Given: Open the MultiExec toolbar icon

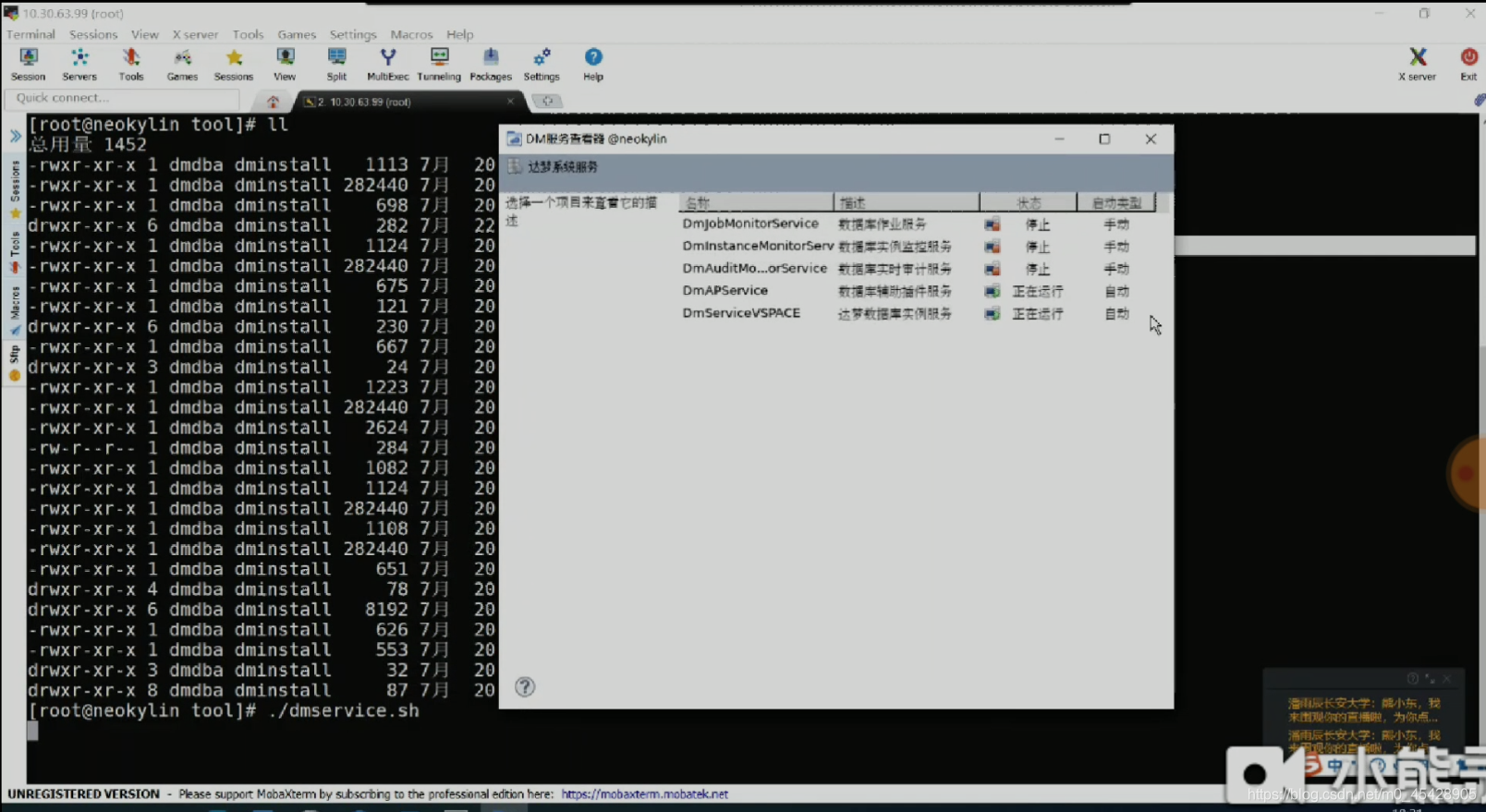Looking at the screenshot, I should [388, 64].
